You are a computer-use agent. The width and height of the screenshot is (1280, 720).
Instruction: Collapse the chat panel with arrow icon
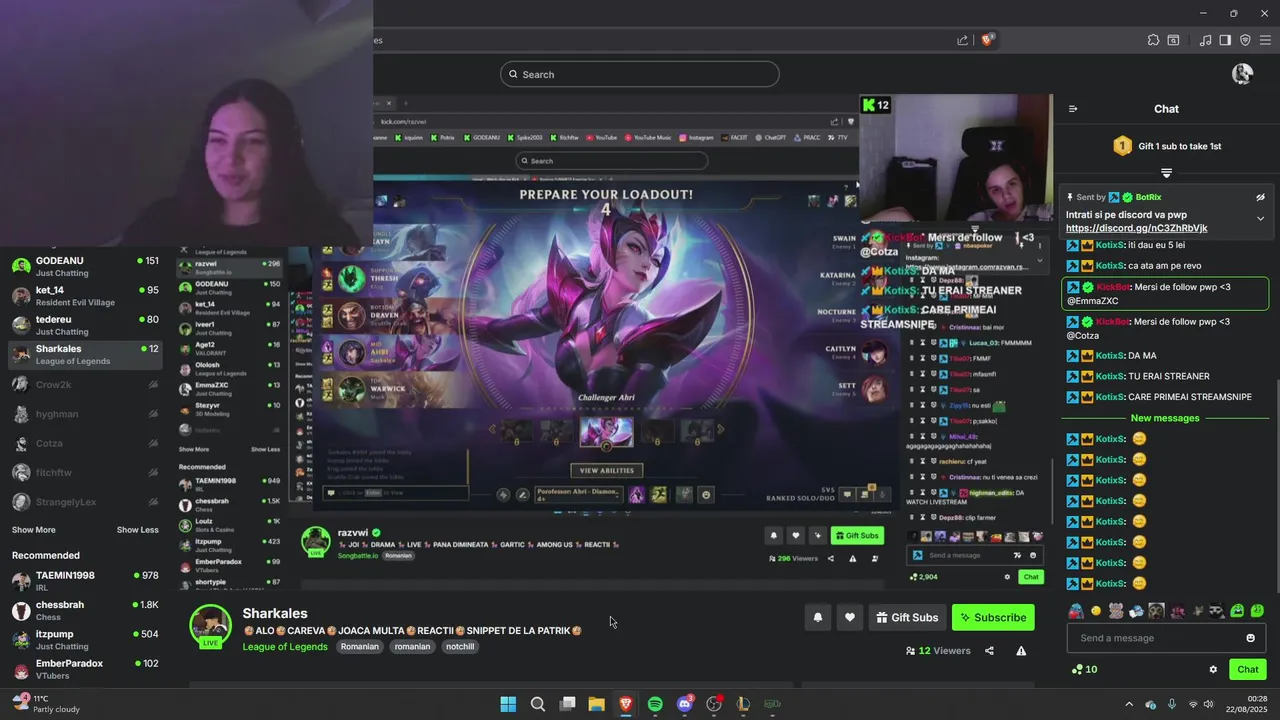(1073, 109)
